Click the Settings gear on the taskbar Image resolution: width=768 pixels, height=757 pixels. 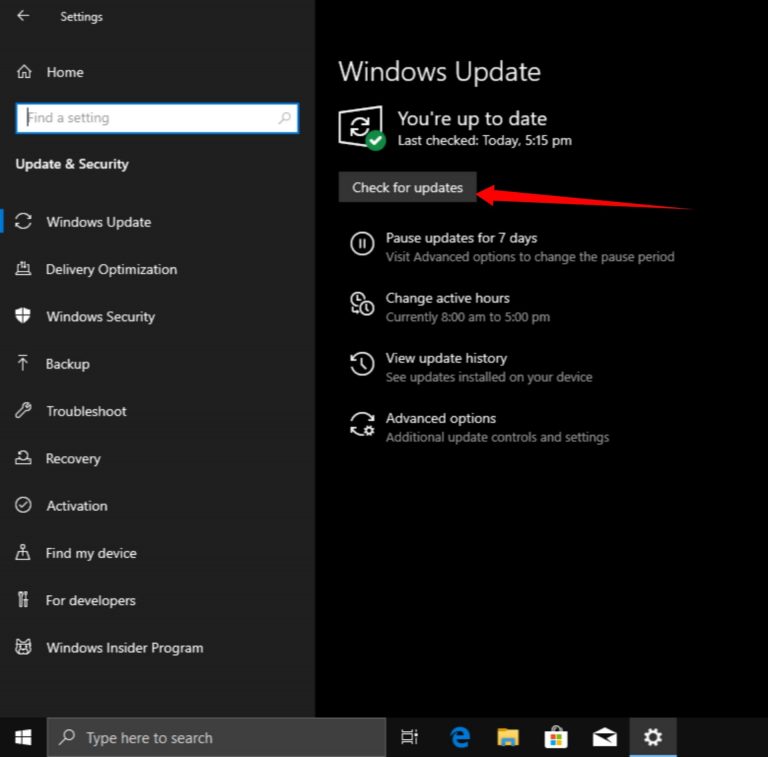653,737
